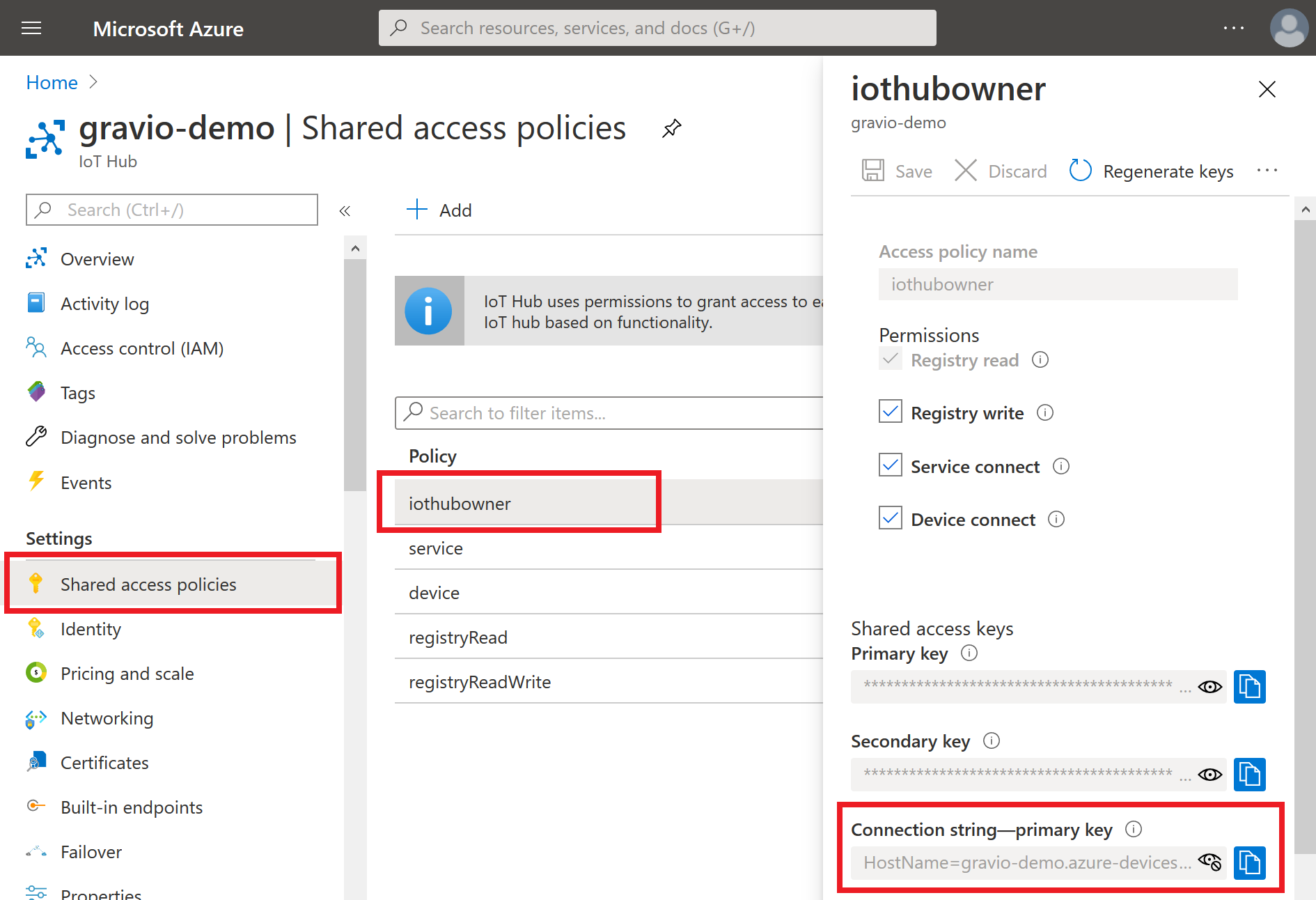Disable the Service connect permission
The height and width of the screenshot is (900, 1316).
(x=890, y=465)
